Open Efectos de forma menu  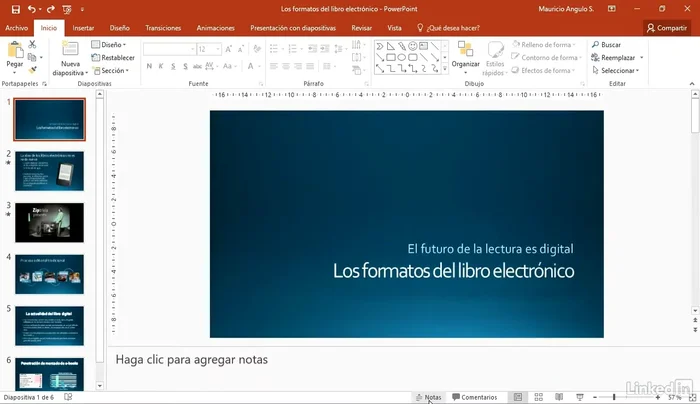(543, 71)
